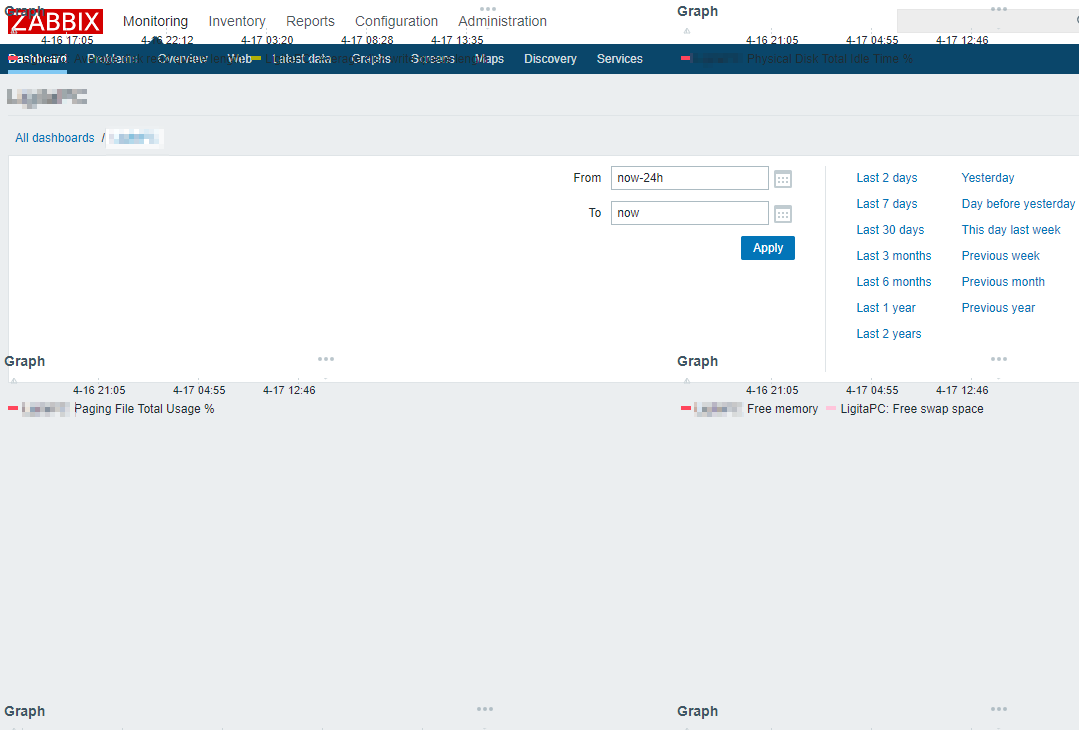Open the Graphs section
Viewport: 1079px width, 730px height.
pyautogui.click(x=371, y=59)
